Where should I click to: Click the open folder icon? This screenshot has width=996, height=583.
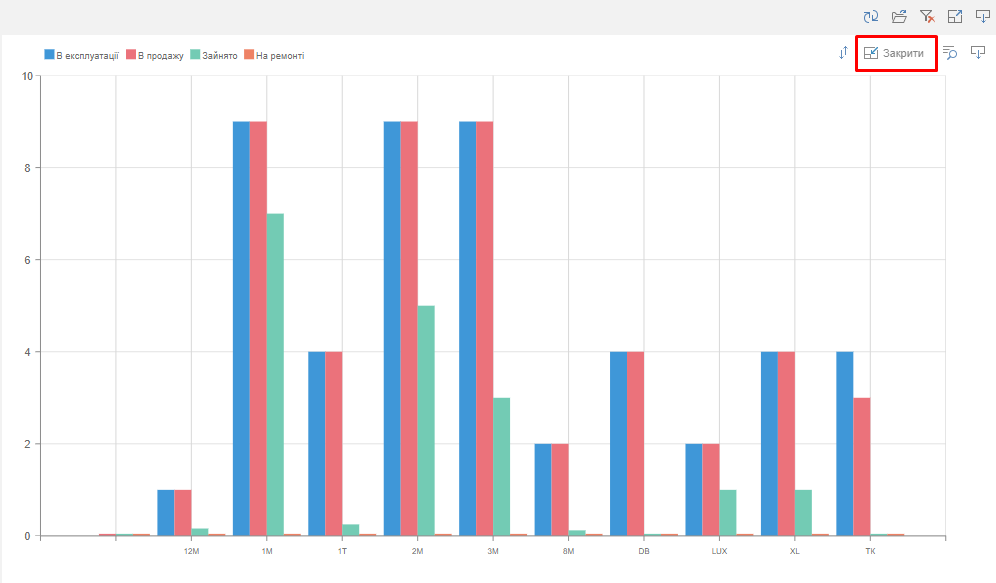899,16
